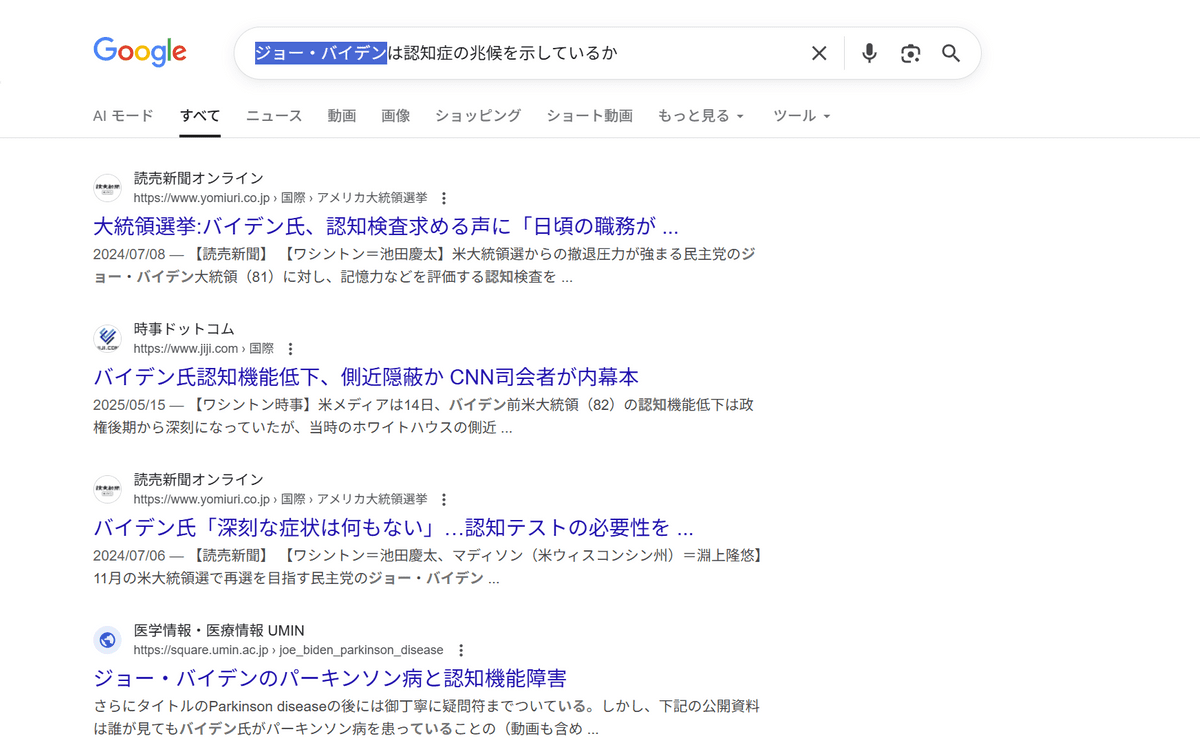This screenshot has width=1200, height=747.
Task: Open three-dot menu for third 読売新聞 result
Action: click(445, 499)
